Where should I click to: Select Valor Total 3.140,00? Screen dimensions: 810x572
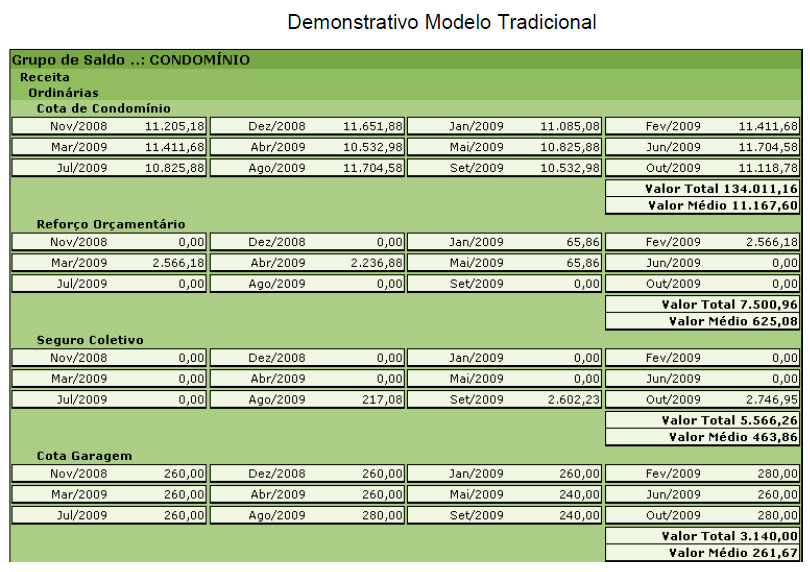click(x=703, y=536)
